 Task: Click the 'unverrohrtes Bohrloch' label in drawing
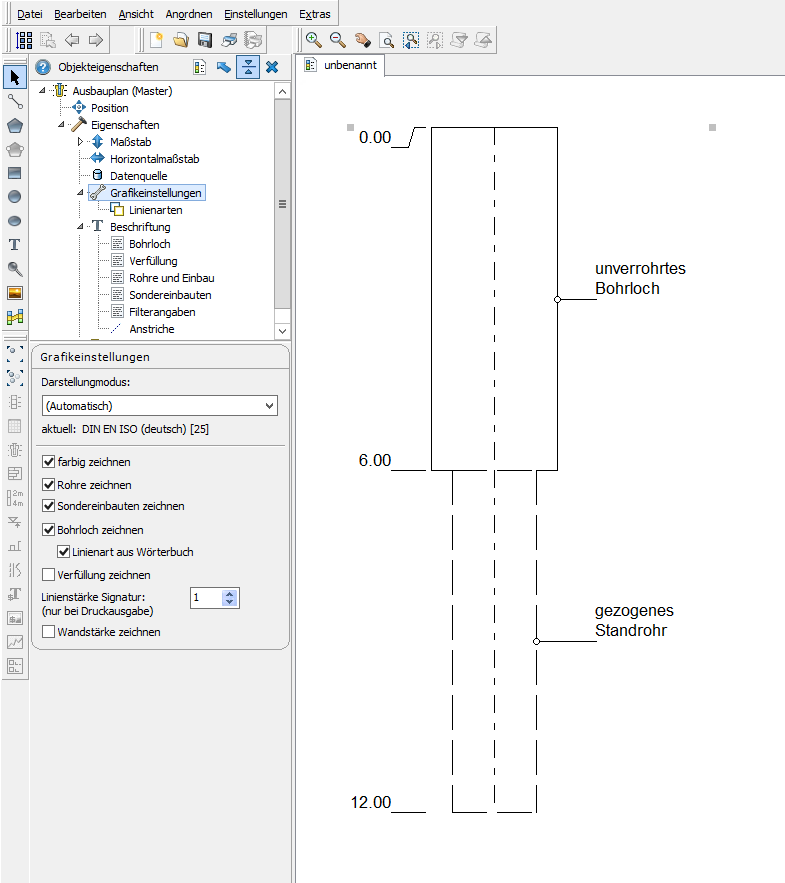640,278
